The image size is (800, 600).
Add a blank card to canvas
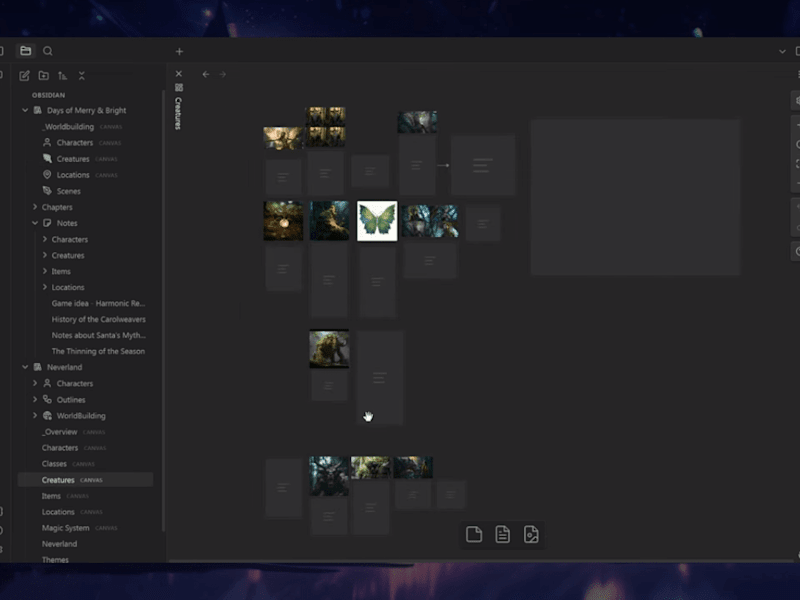point(474,534)
